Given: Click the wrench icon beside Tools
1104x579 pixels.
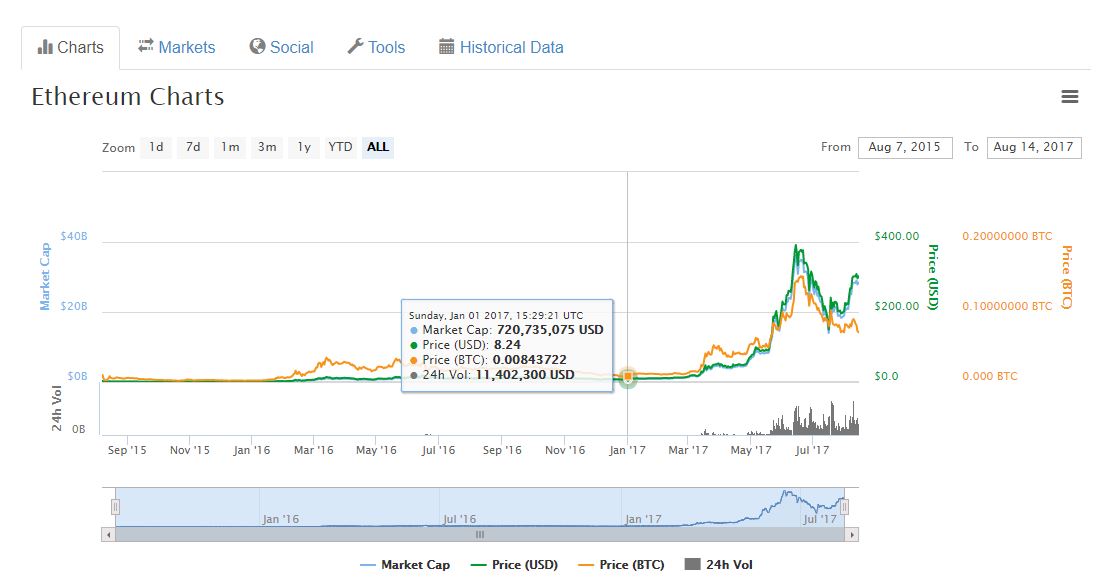Looking at the screenshot, I should point(356,46).
